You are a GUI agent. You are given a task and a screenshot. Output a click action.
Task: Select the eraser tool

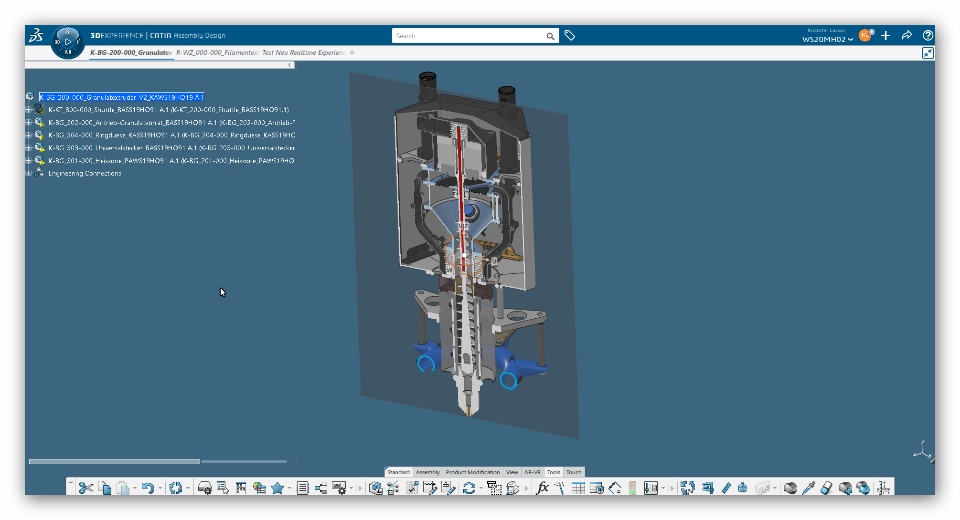827,488
